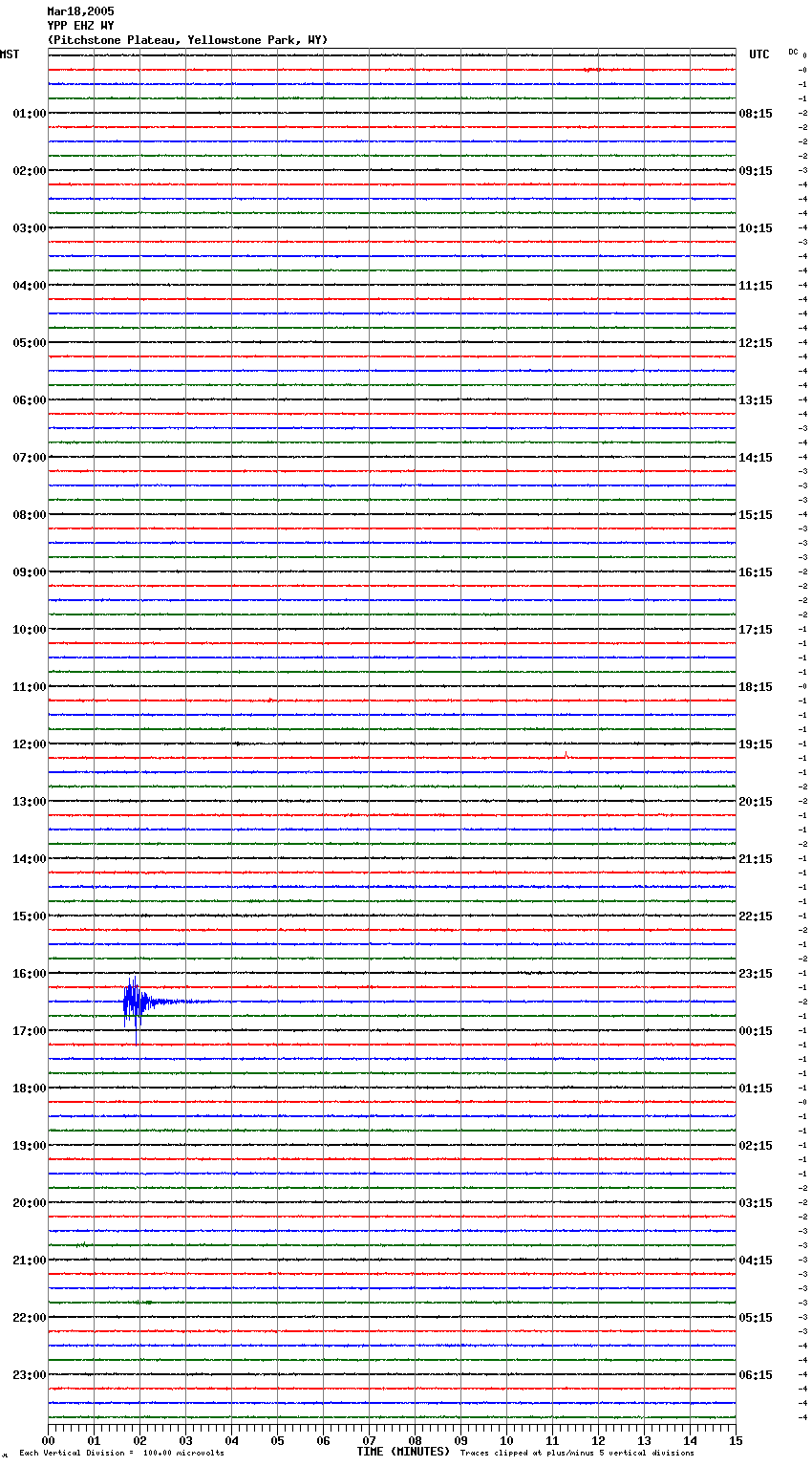Click the Traces clipped footnote text

(577, 1454)
